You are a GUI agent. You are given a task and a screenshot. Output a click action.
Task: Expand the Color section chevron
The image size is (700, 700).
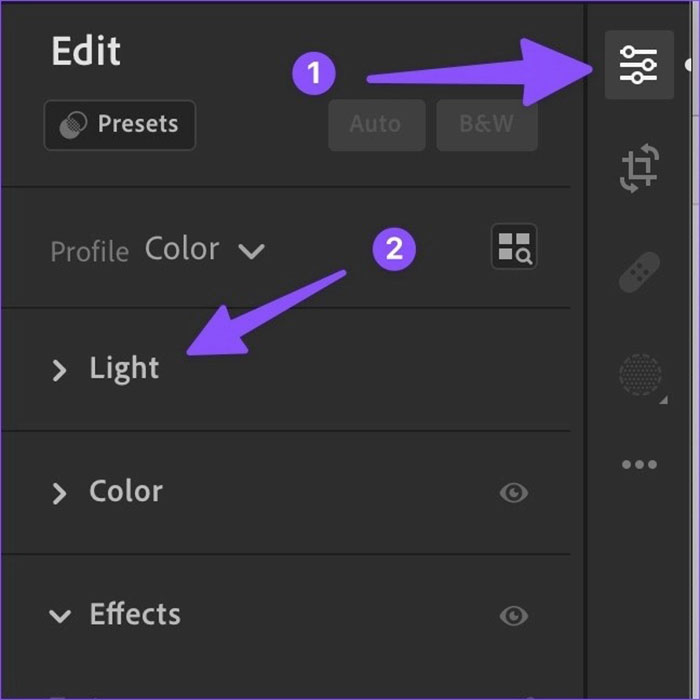60,493
